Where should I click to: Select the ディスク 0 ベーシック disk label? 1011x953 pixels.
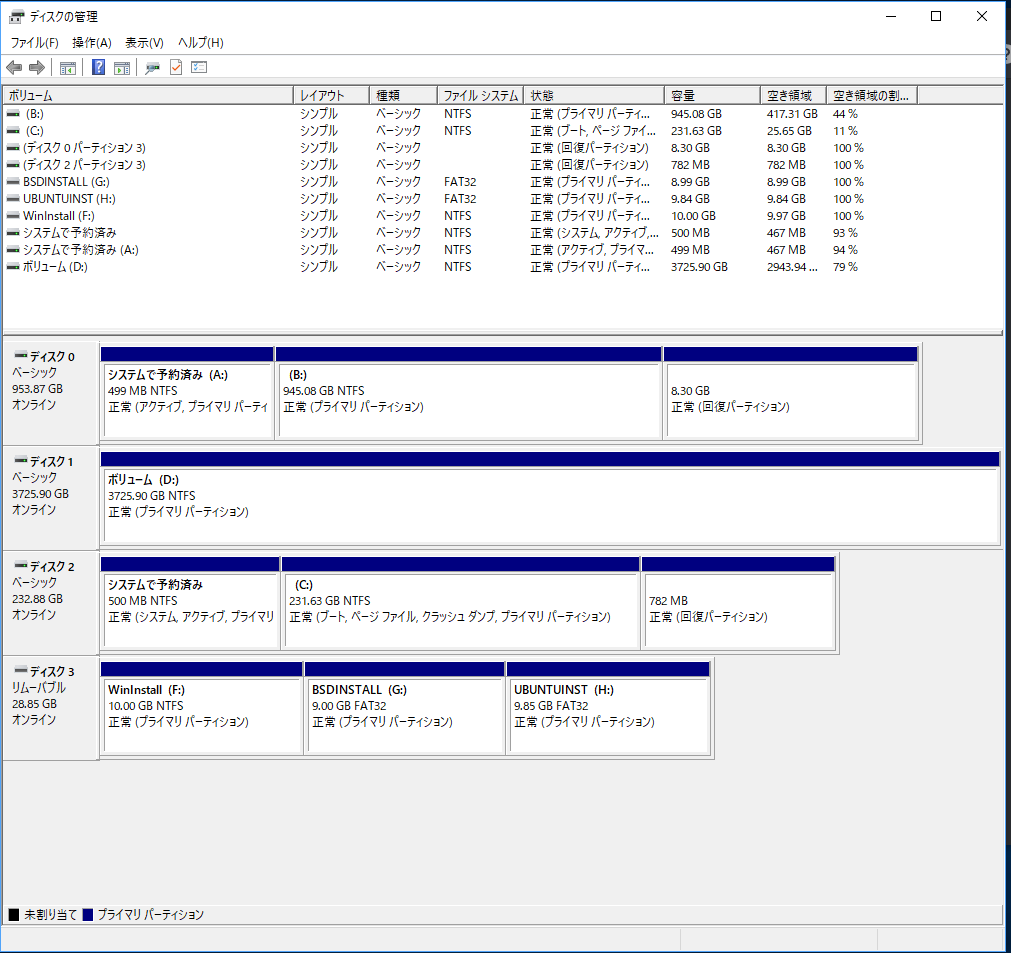coord(51,393)
